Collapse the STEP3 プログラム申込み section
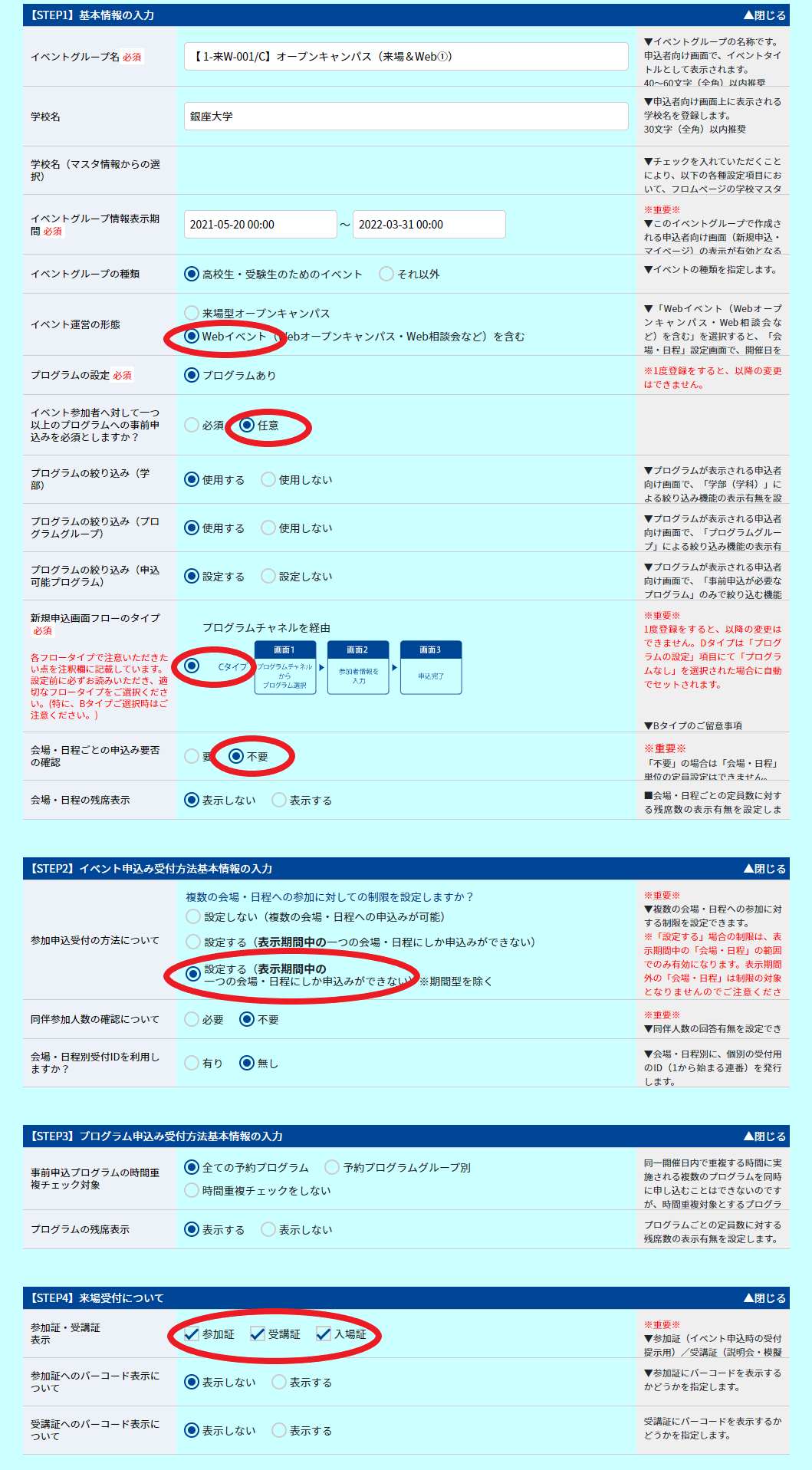 click(x=764, y=1136)
